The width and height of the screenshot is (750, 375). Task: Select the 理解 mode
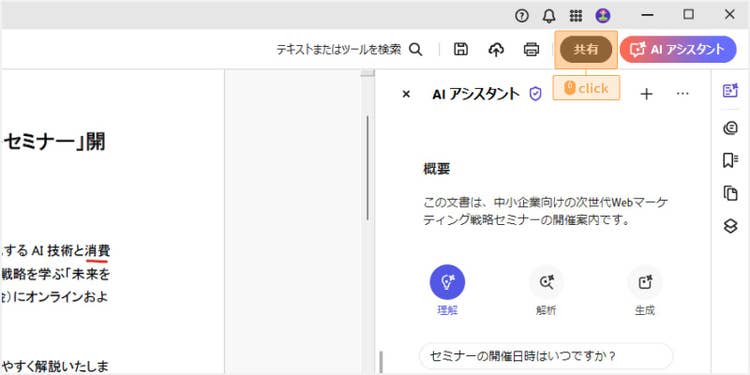447,290
